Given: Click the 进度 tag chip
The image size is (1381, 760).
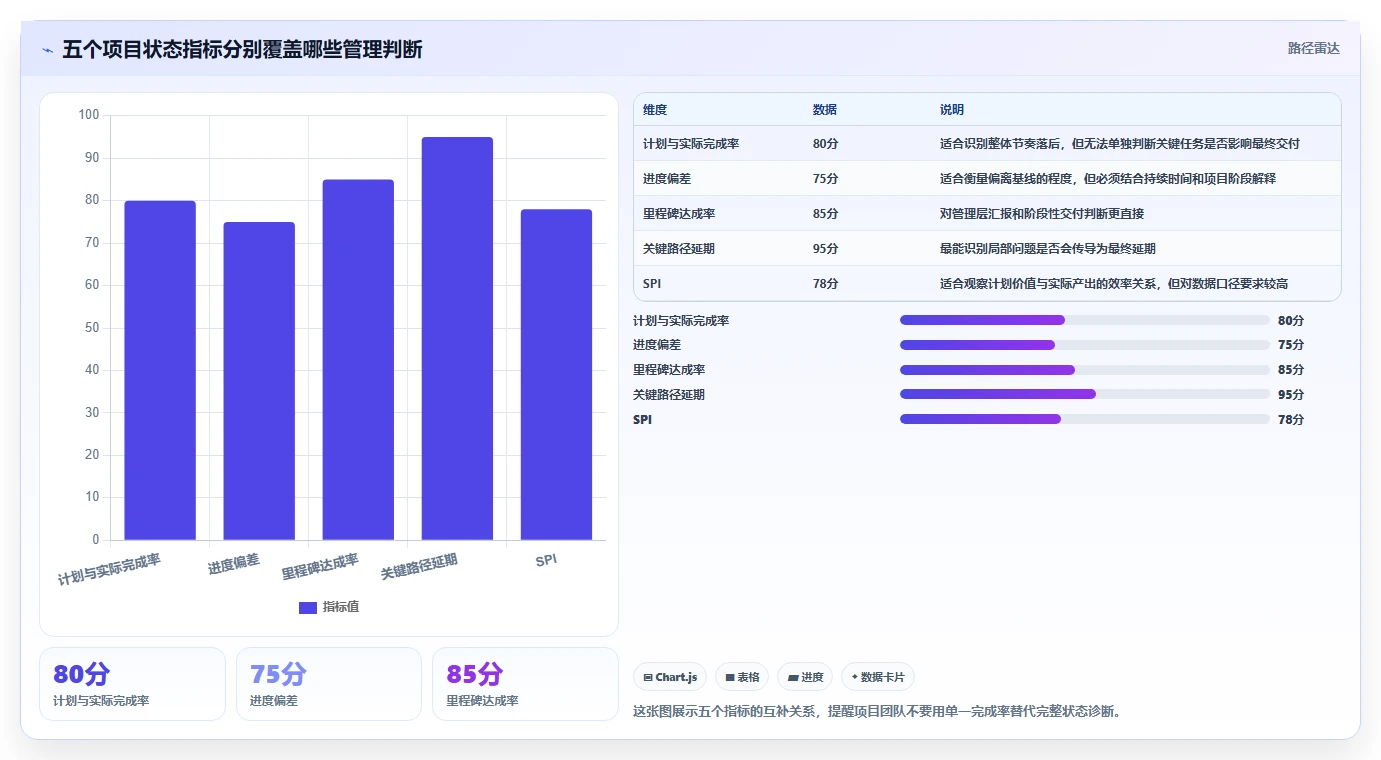Looking at the screenshot, I should coord(805,677).
